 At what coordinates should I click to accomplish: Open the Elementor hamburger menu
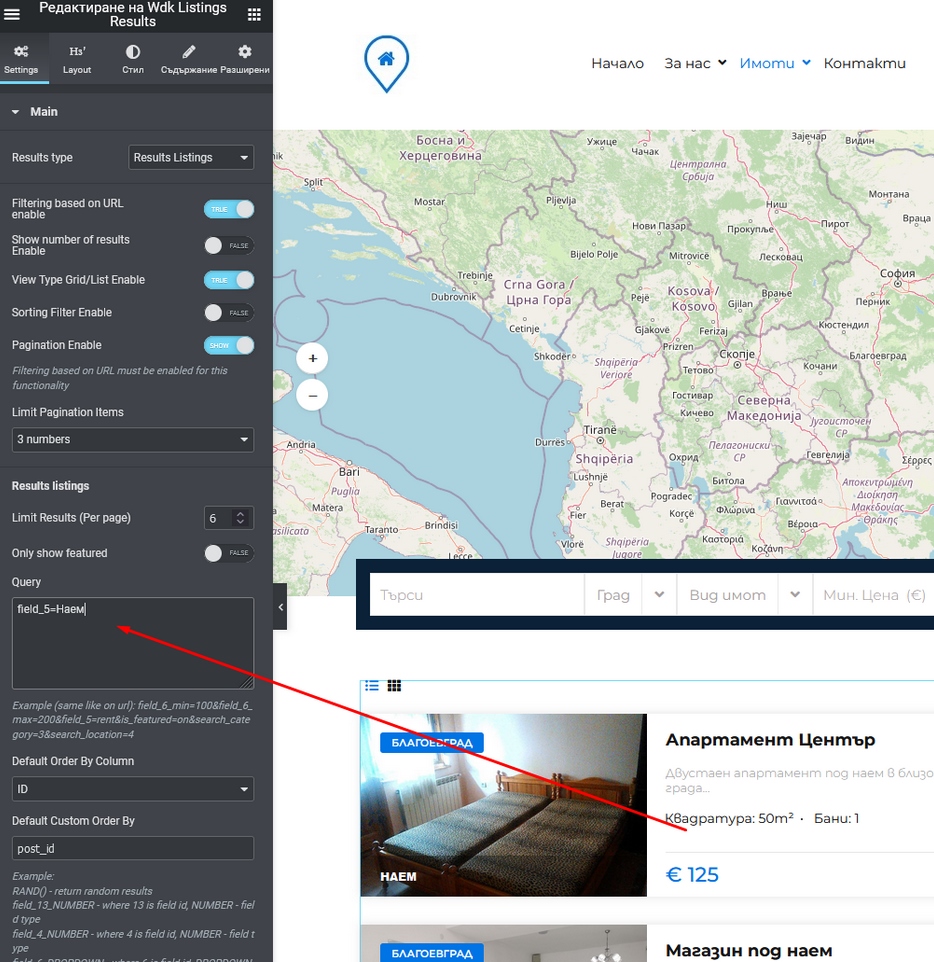[x=12, y=13]
